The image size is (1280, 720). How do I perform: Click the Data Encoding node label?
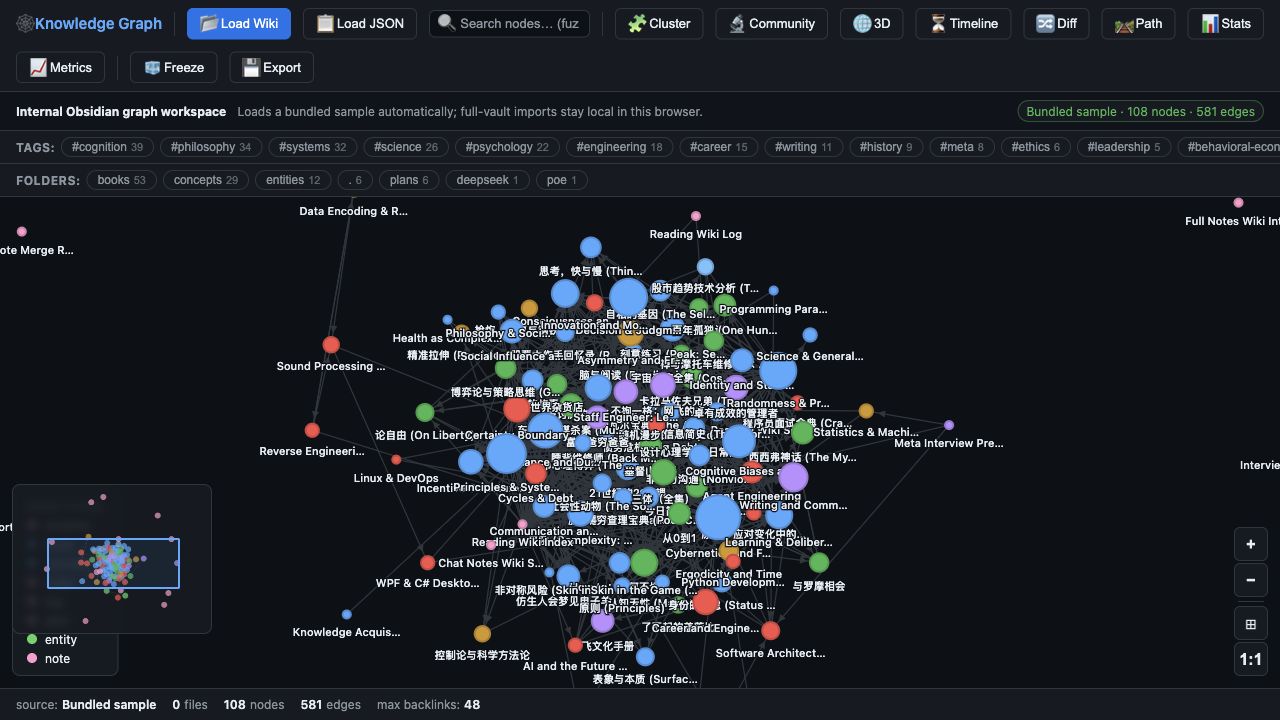click(x=353, y=211)
